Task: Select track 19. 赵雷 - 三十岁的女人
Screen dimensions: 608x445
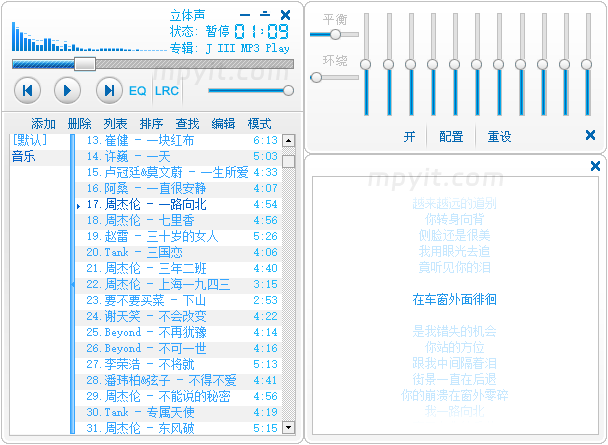Action: point(178,236)
